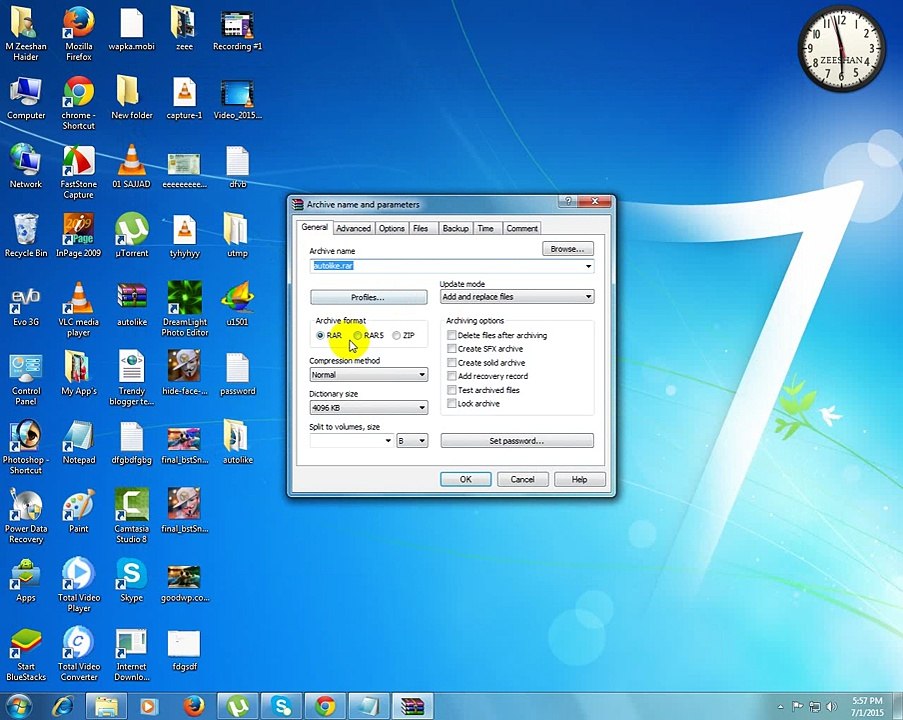Expand the Archive name dropdown arrow
Viewport: 903px width, 720px height.
588,266
